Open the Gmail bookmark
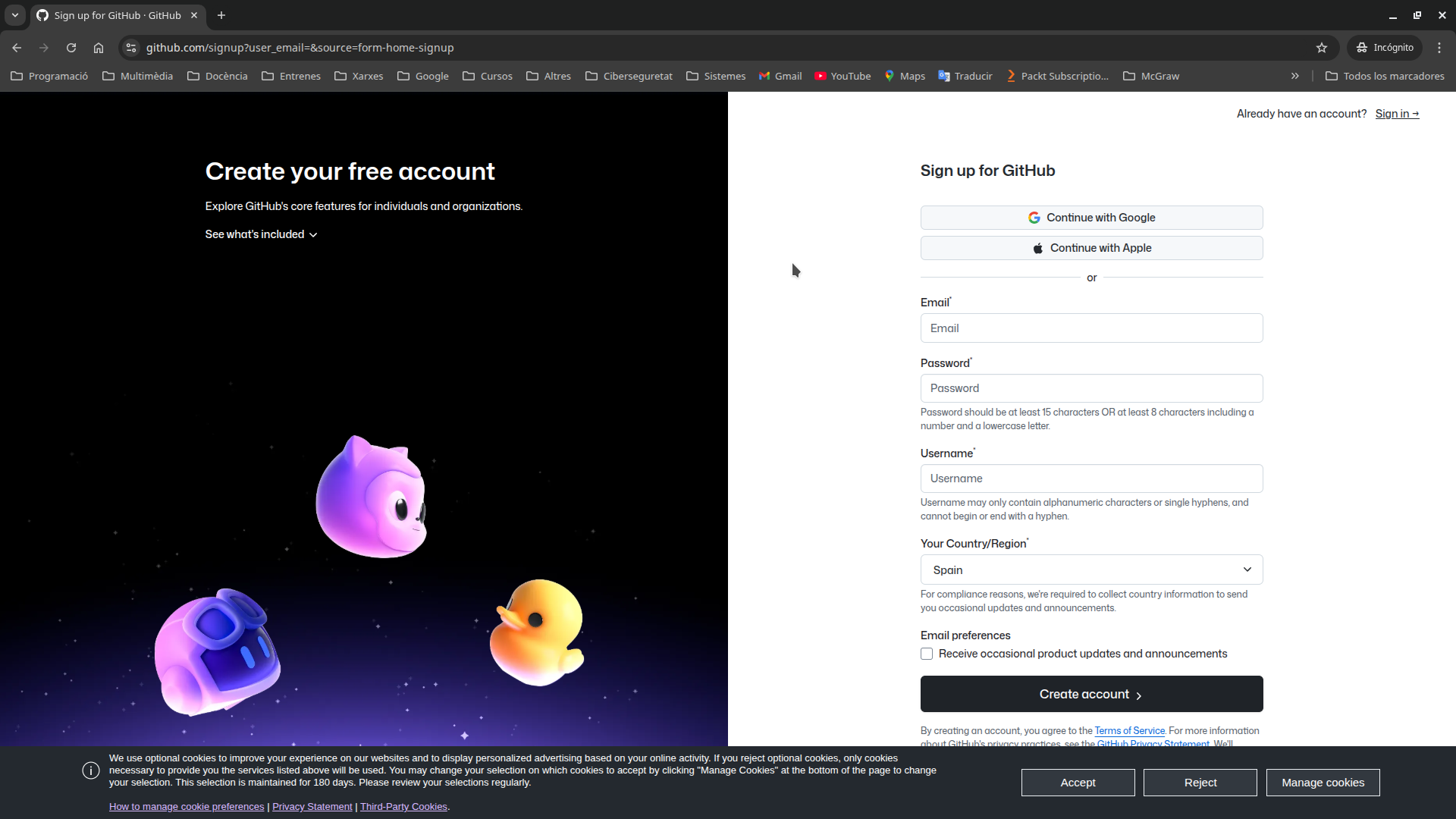 tap(780, 76)
